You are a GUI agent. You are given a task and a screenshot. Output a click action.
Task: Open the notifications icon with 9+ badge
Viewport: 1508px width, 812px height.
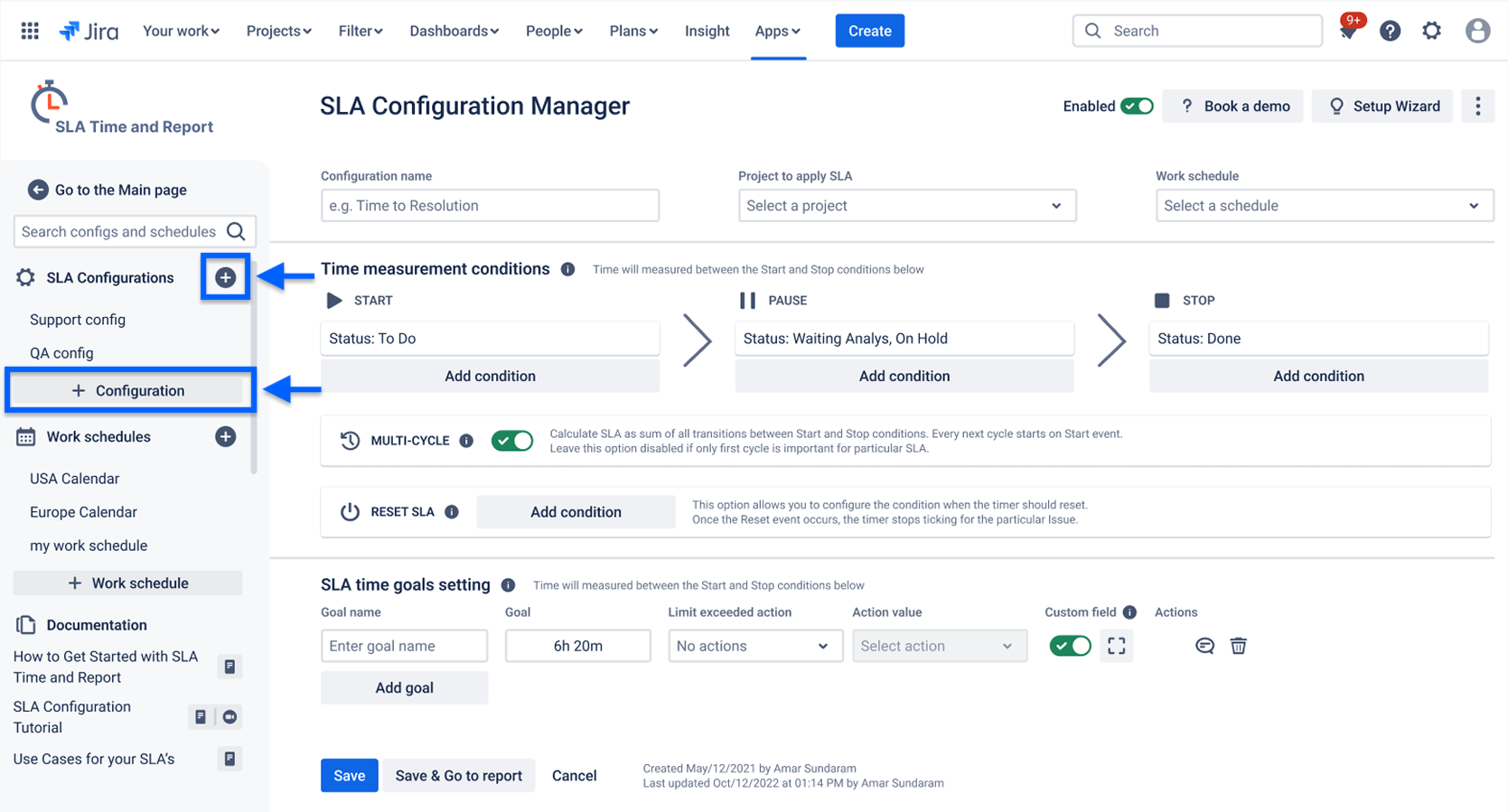(x=1348, y=31)
